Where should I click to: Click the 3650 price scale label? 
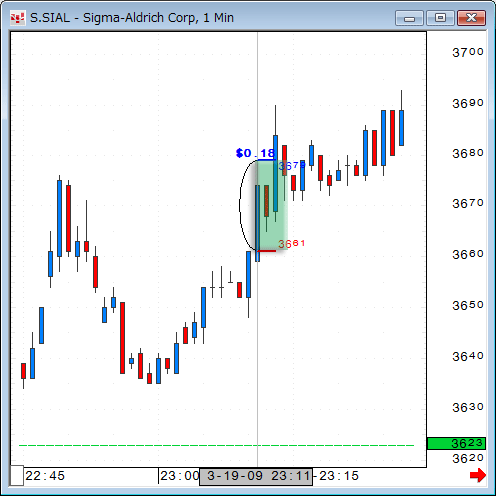[x=468, y=305]
